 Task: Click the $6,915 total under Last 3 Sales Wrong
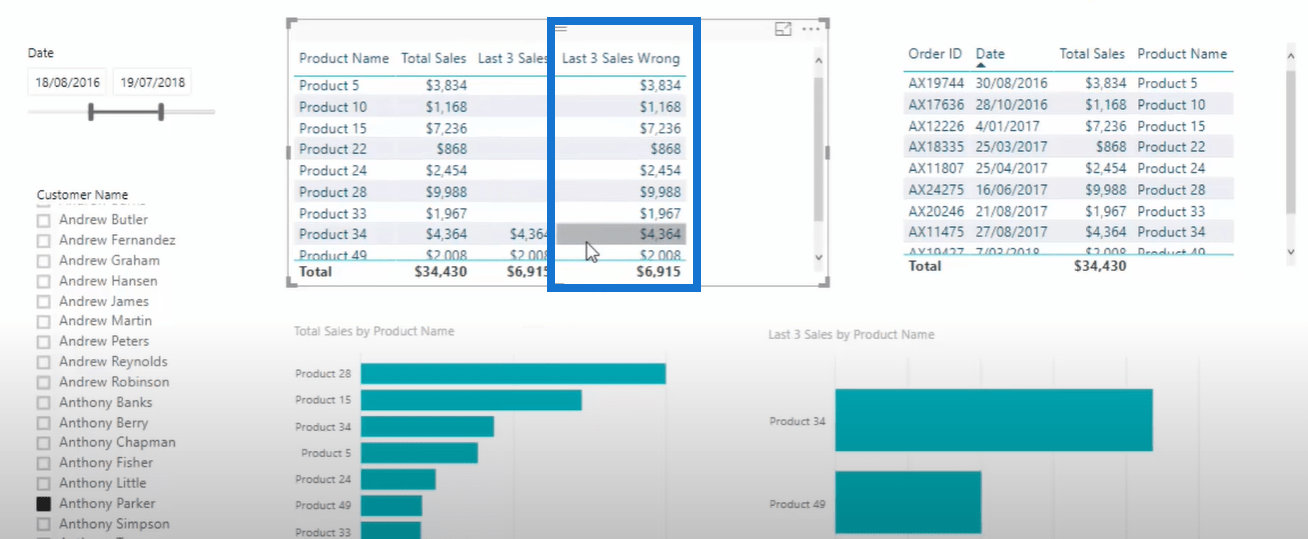coord(658,272)
